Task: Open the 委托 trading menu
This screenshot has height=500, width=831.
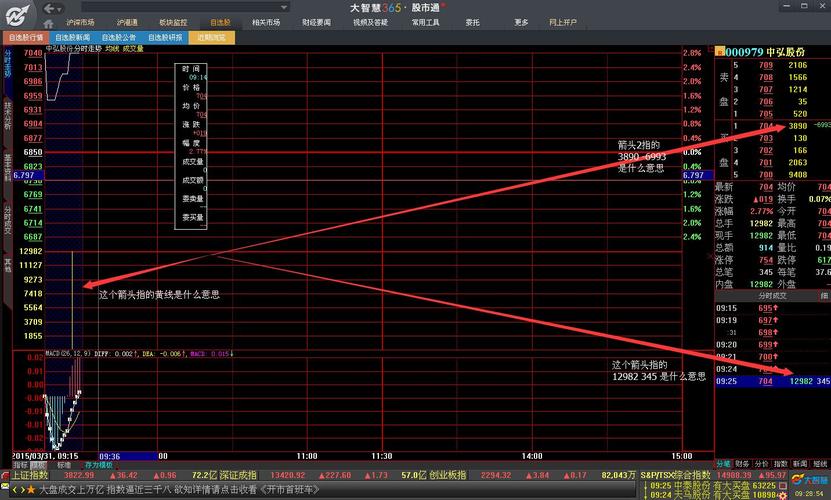Action: (x=472, y=22)
